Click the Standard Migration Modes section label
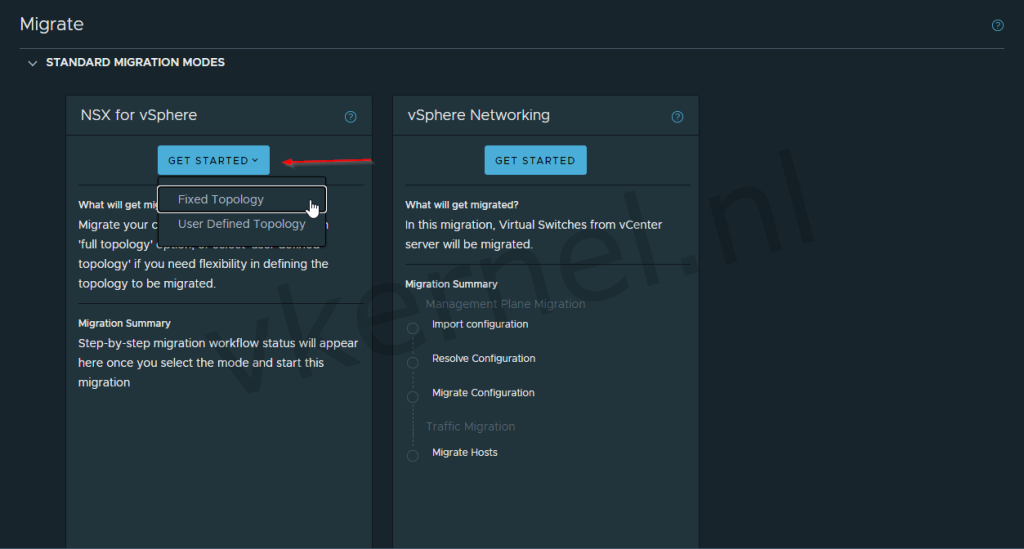This screenshot has width=1024, height=549. pos(135,62)
